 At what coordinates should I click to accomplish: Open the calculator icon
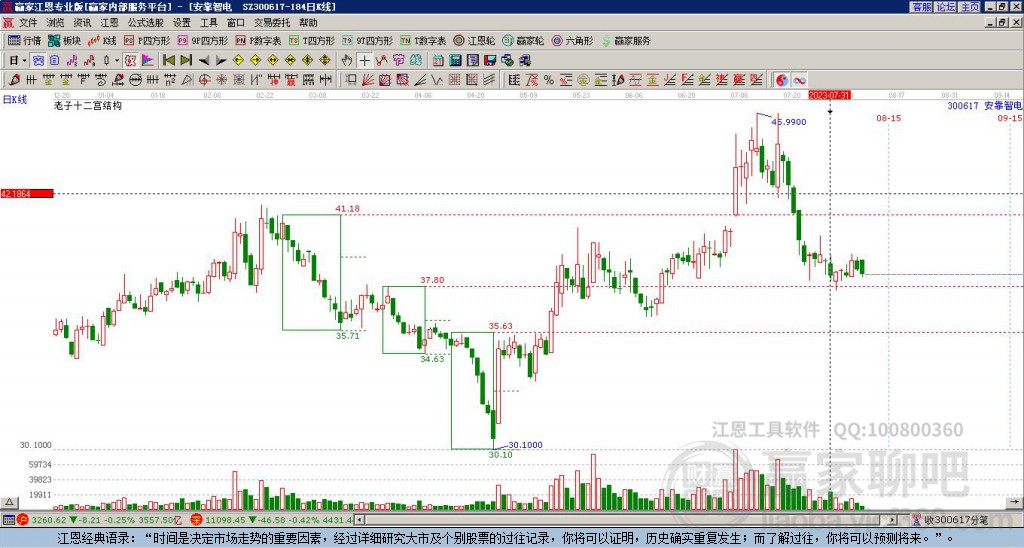[x=456, y=61]
